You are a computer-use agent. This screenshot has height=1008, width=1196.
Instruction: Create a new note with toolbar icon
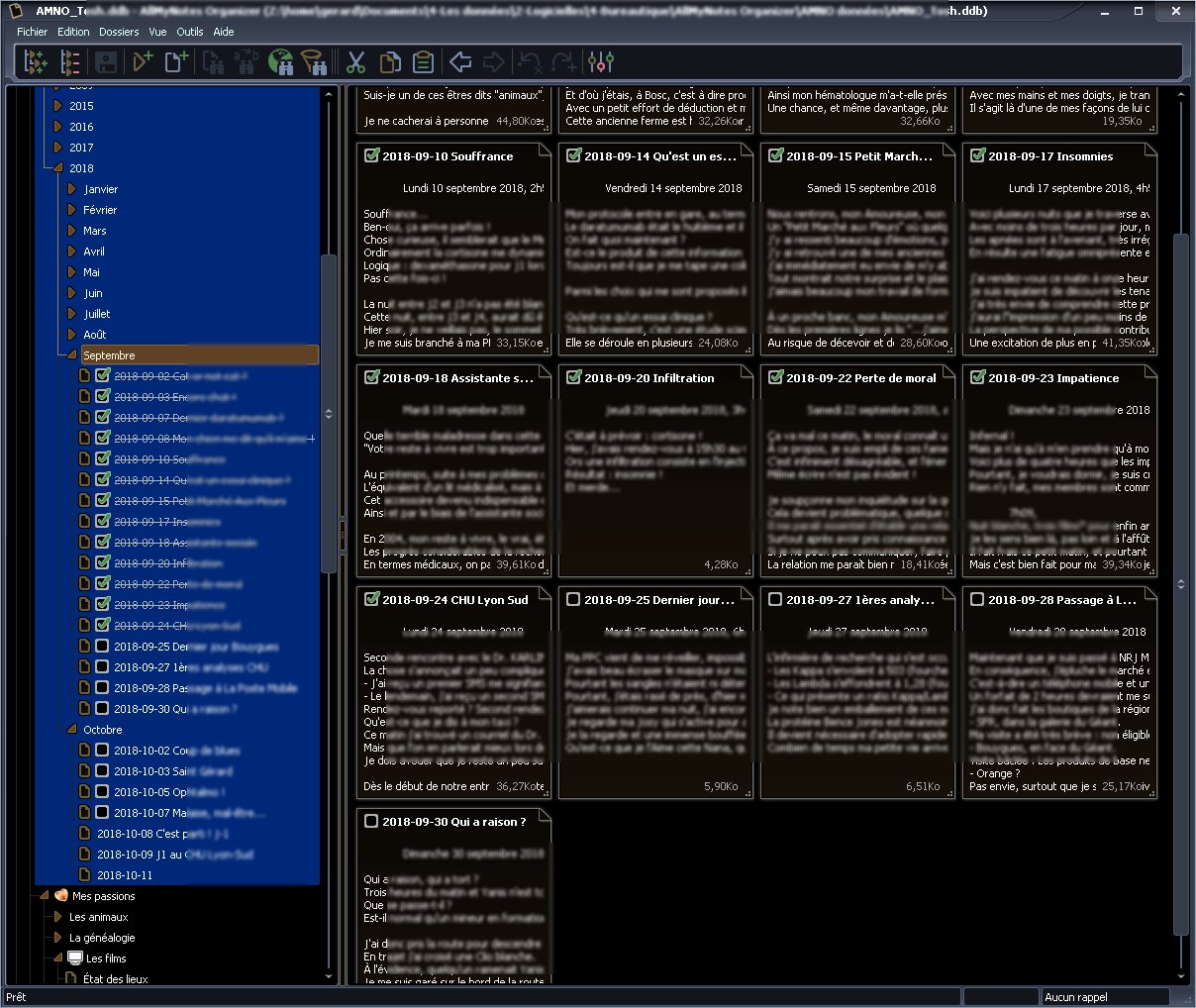pos(176,62)
